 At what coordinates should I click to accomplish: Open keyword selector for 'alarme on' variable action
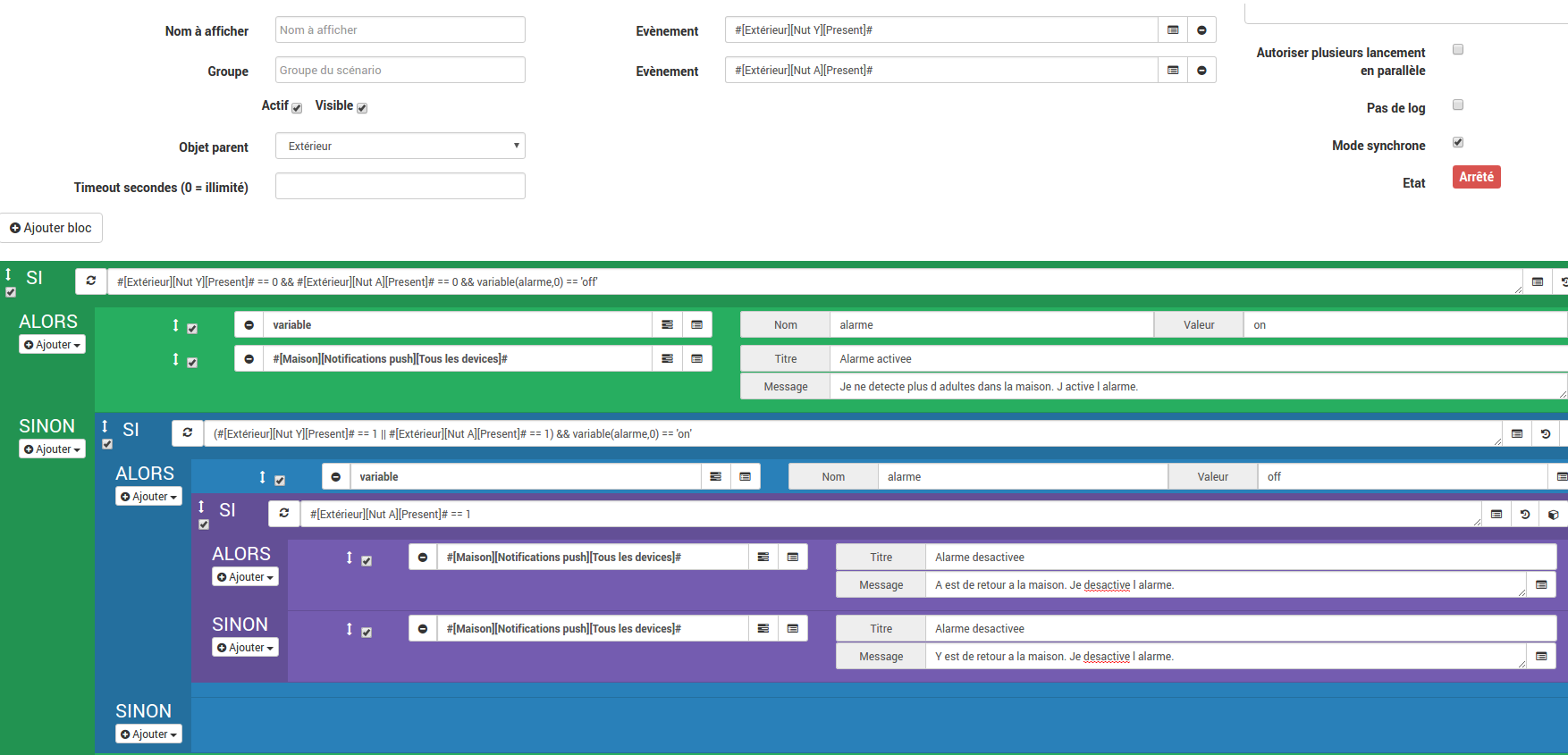click(667, 325)
